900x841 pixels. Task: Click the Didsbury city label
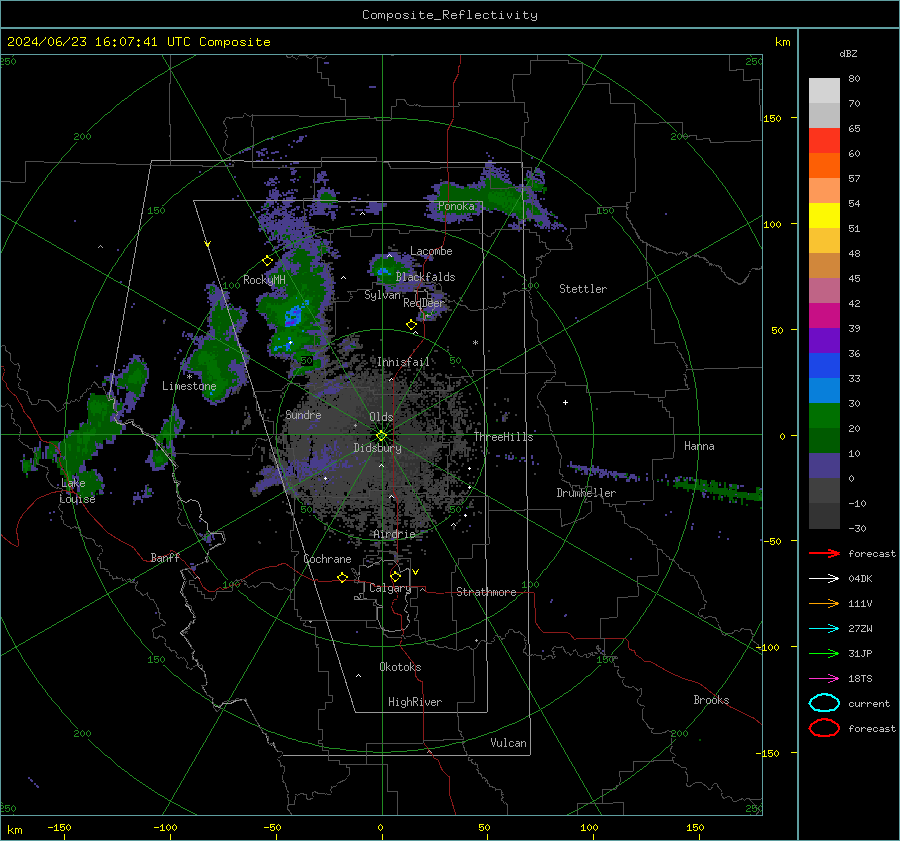tap(377, 448)
